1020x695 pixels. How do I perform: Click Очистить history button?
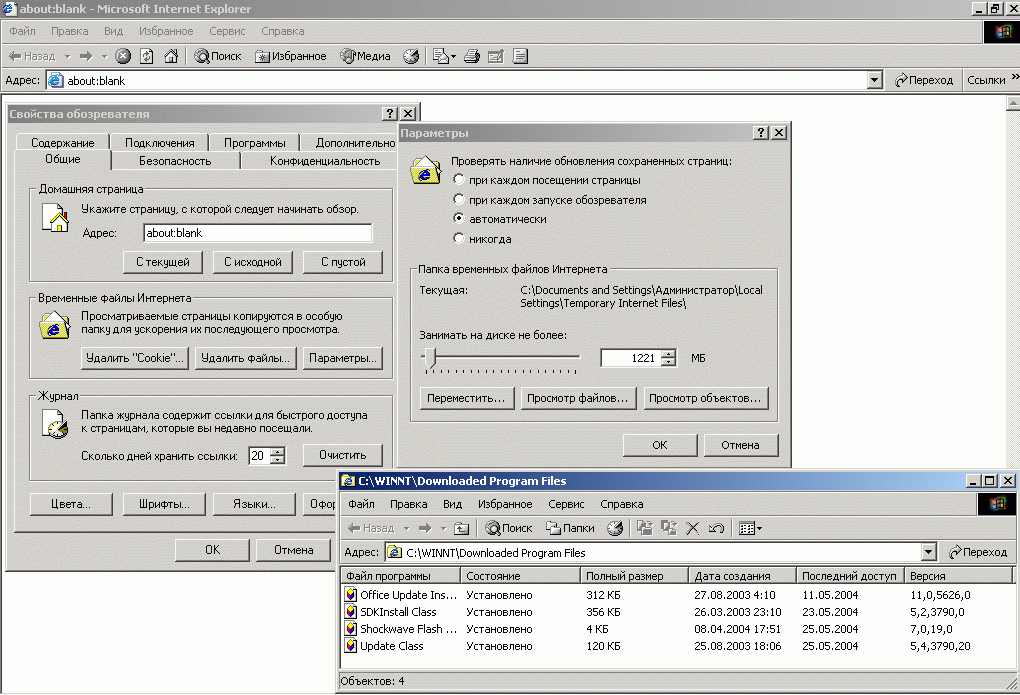pyautogui.click(x=343, y=456)
